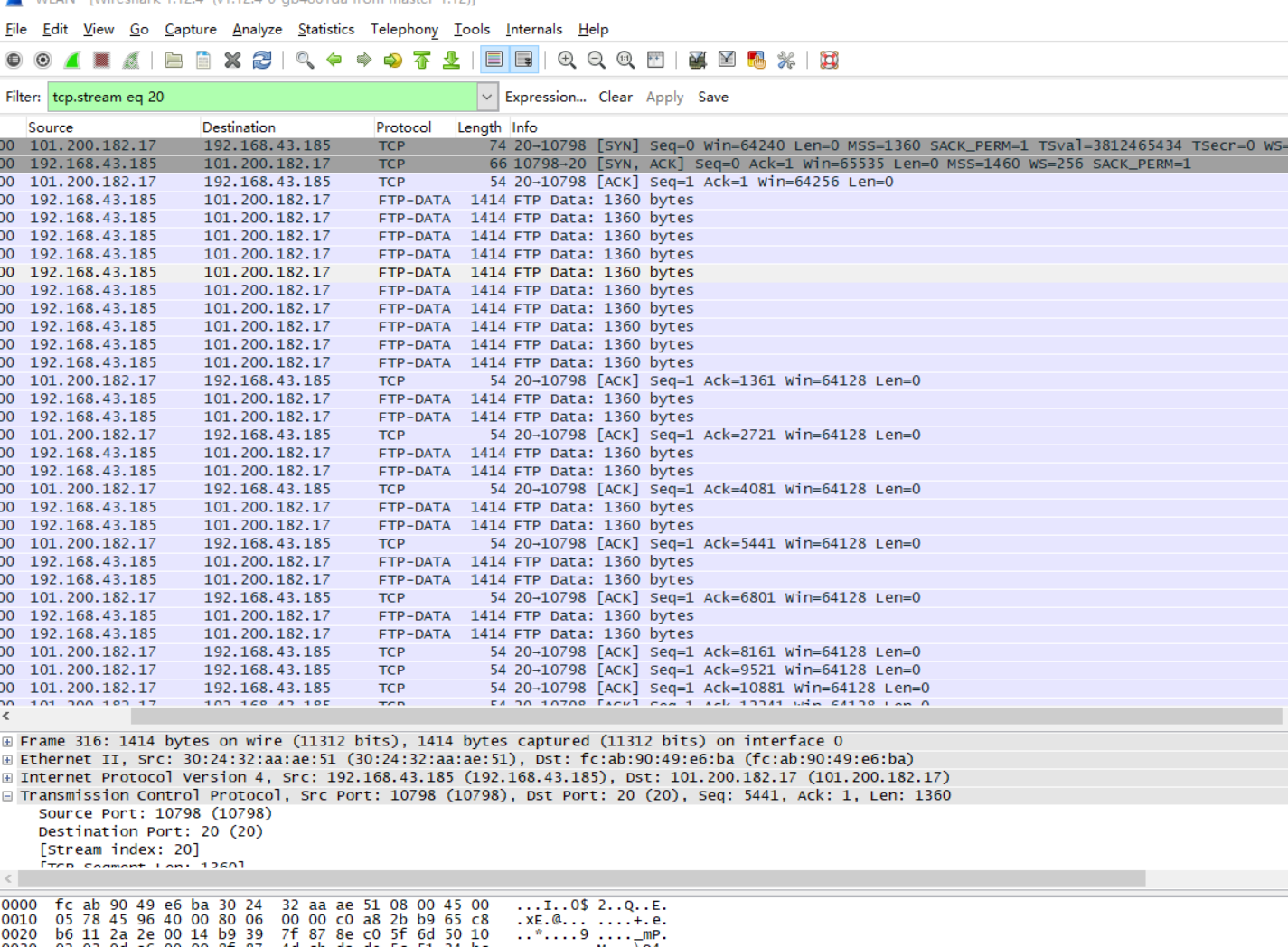1288x947 pixels.
Task: Restart the current capture
Action: click(x=131, y=60)
